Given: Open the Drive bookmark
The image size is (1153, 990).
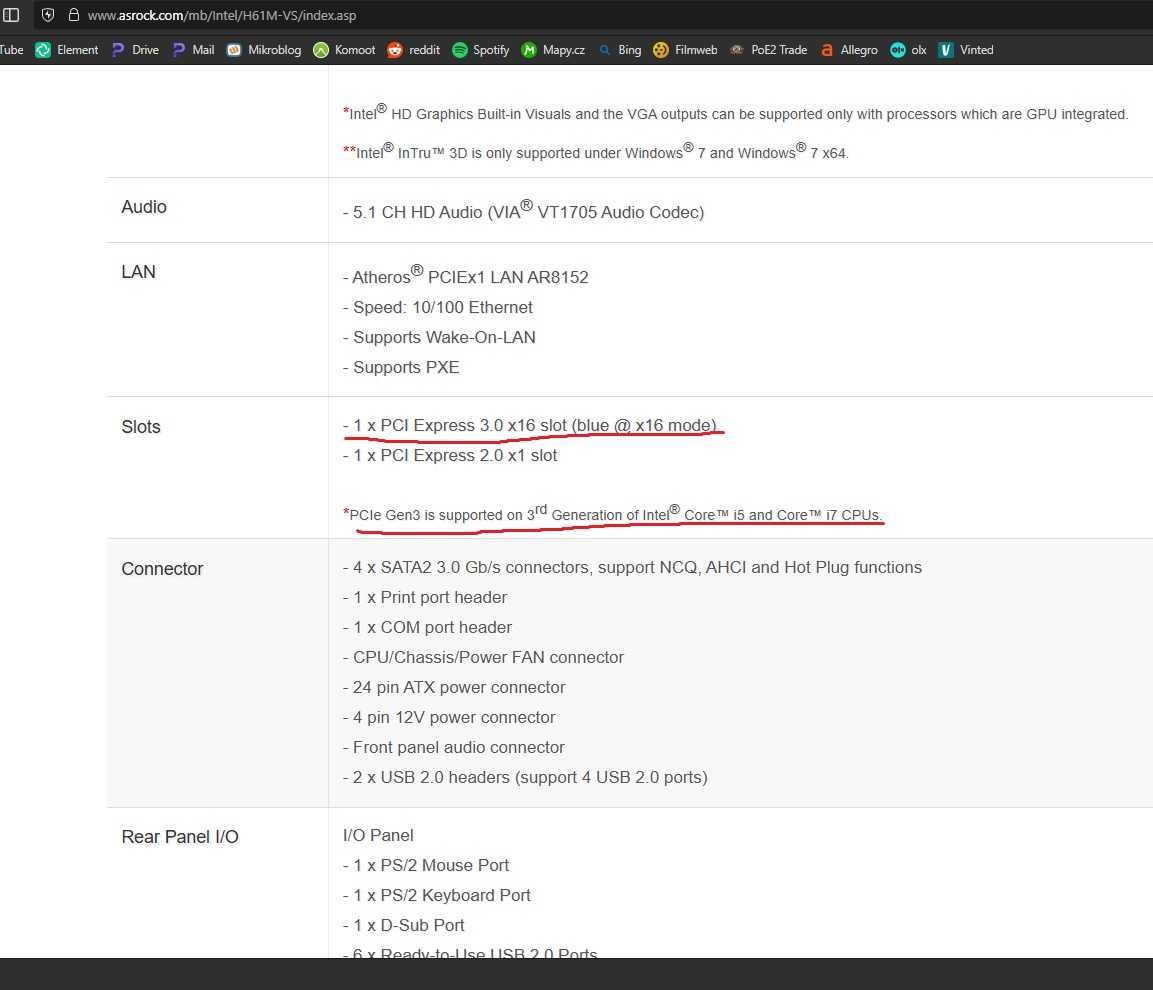Looking at the screenshot, I should [135, 50].
